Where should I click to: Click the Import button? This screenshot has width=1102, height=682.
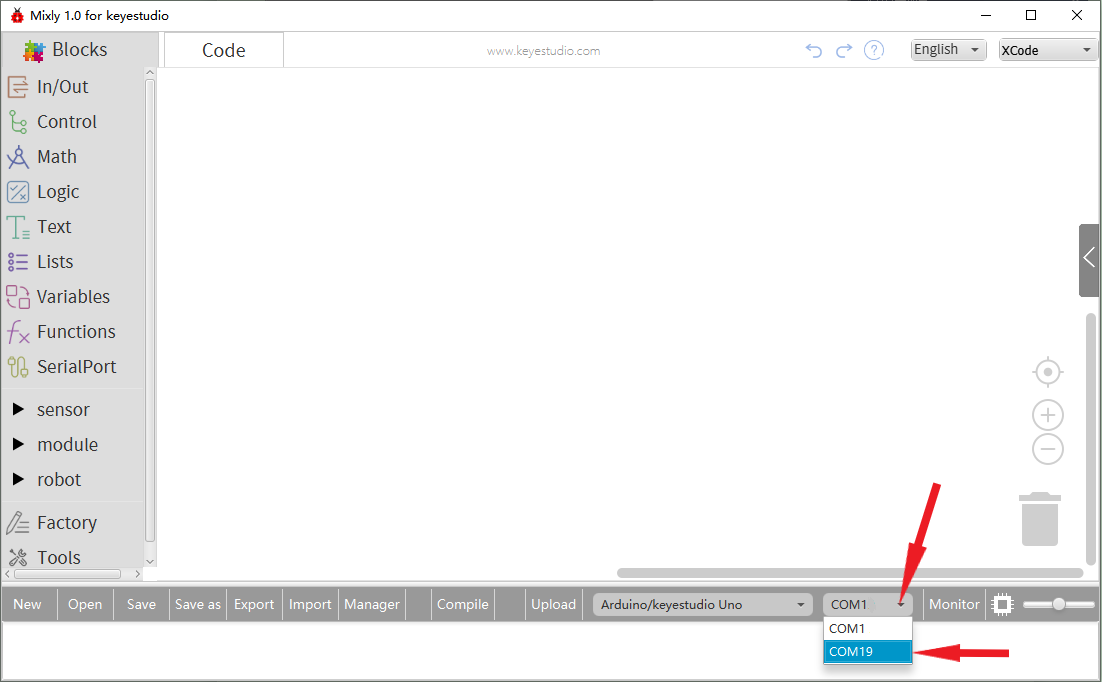pos(310,605)
